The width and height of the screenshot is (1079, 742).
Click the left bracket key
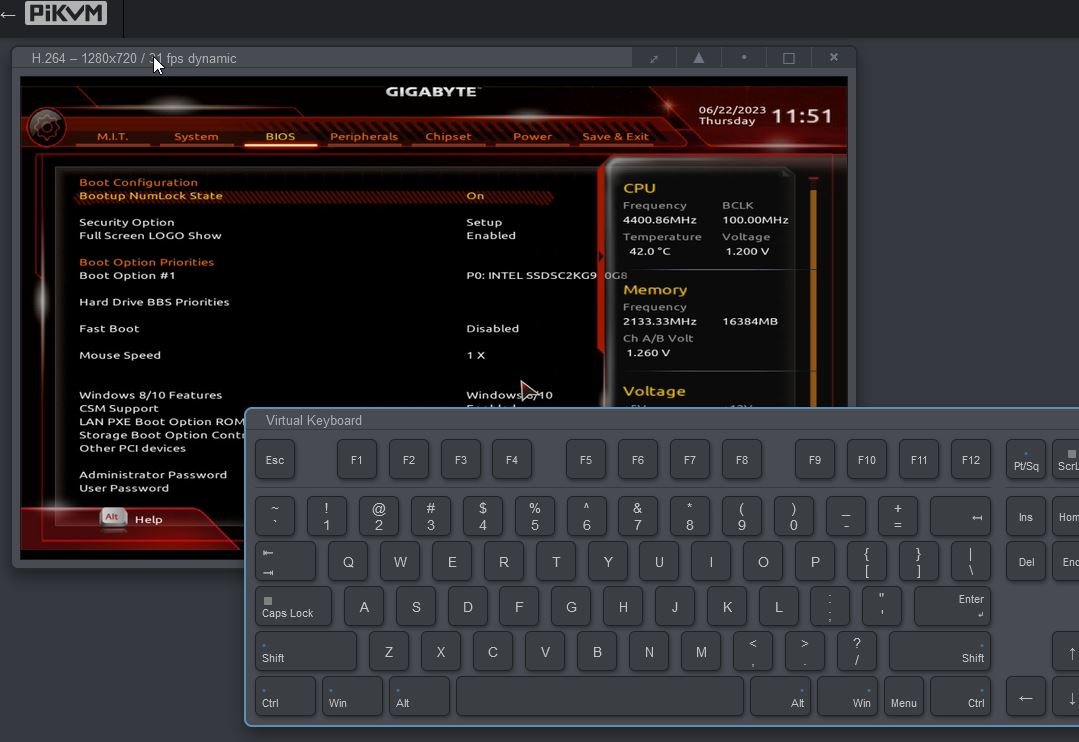[867, 562]
